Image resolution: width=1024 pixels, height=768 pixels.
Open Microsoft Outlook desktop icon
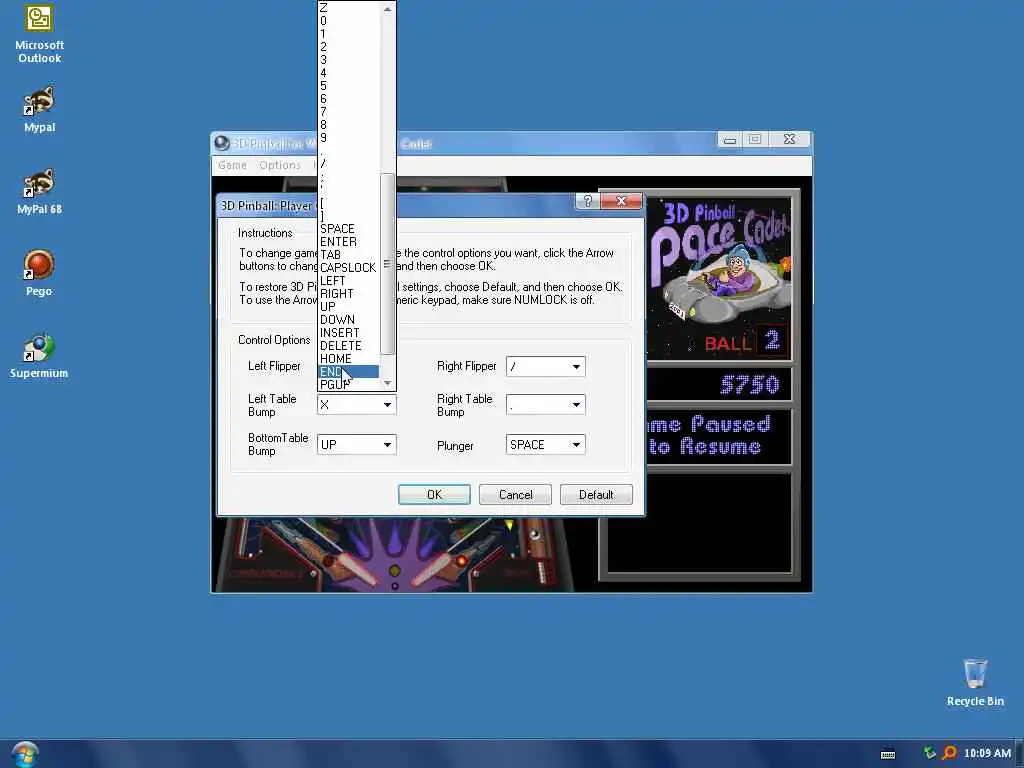pos(39,34)
